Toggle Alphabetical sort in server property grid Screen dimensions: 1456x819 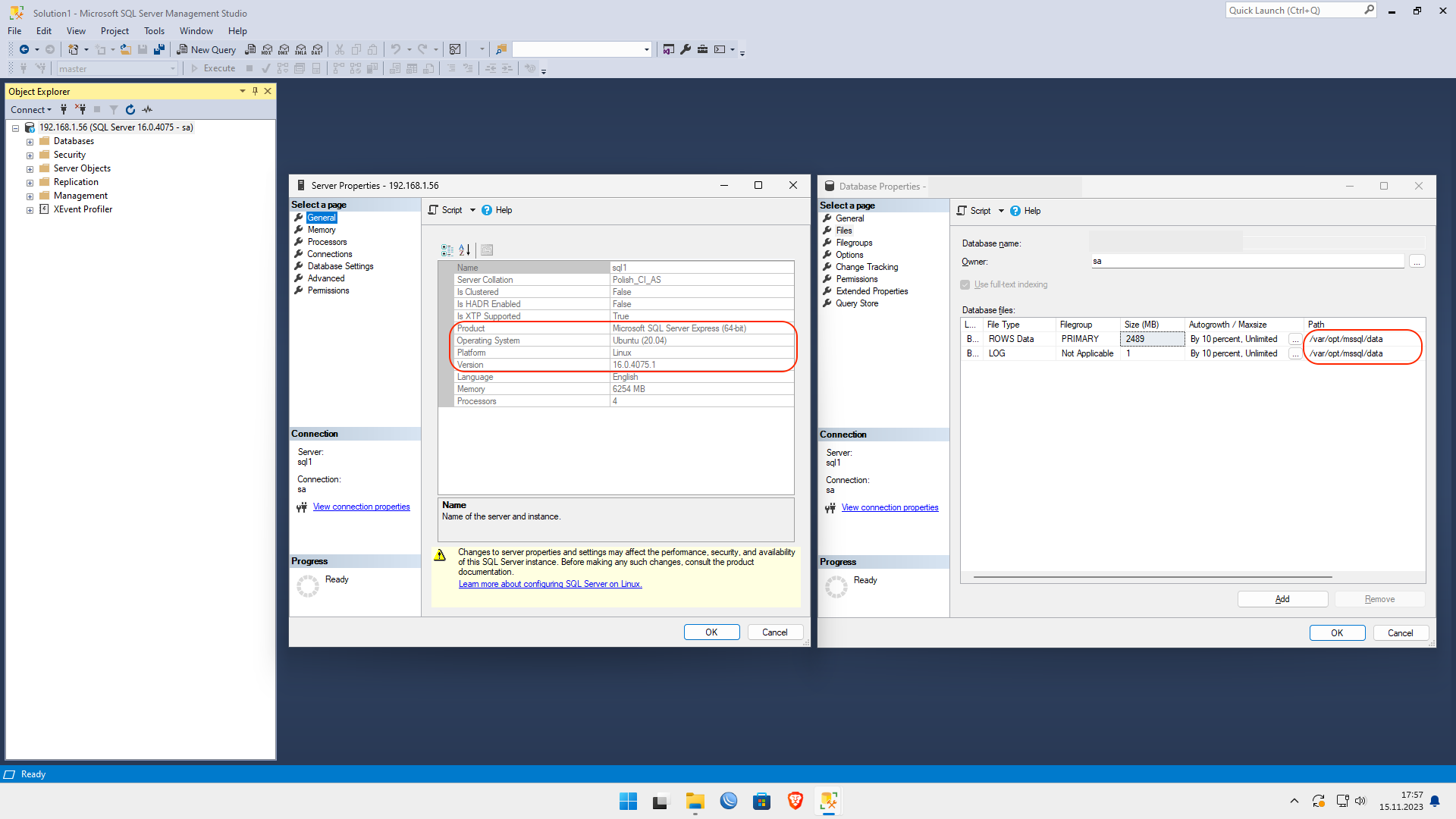[465, 250]
